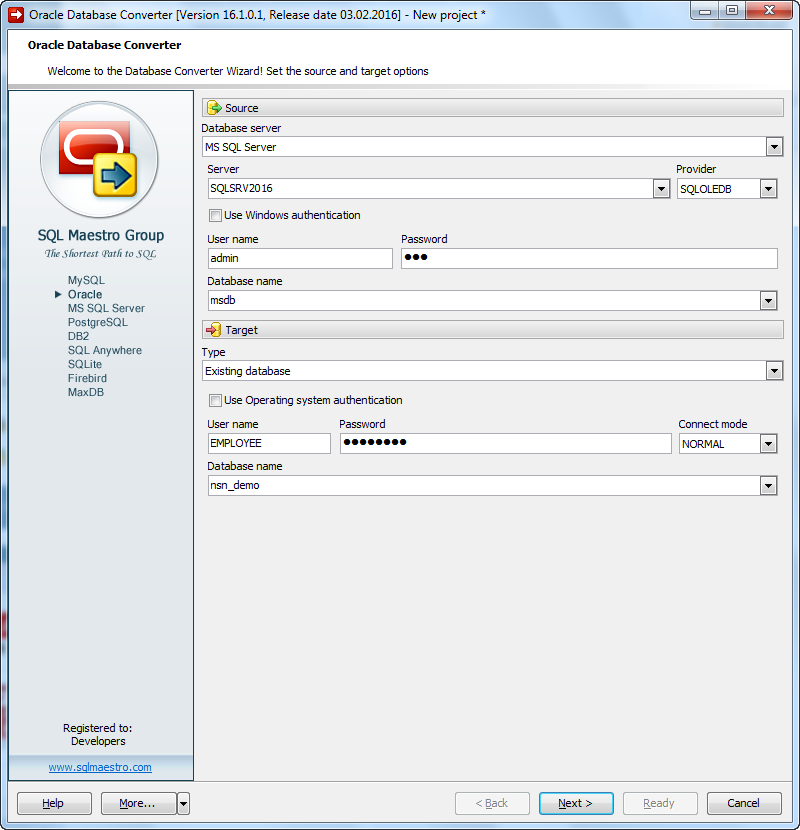This screenshot has height=830, width=800.
Task: Select Firebird from the database list
Action: pos(87,378)
